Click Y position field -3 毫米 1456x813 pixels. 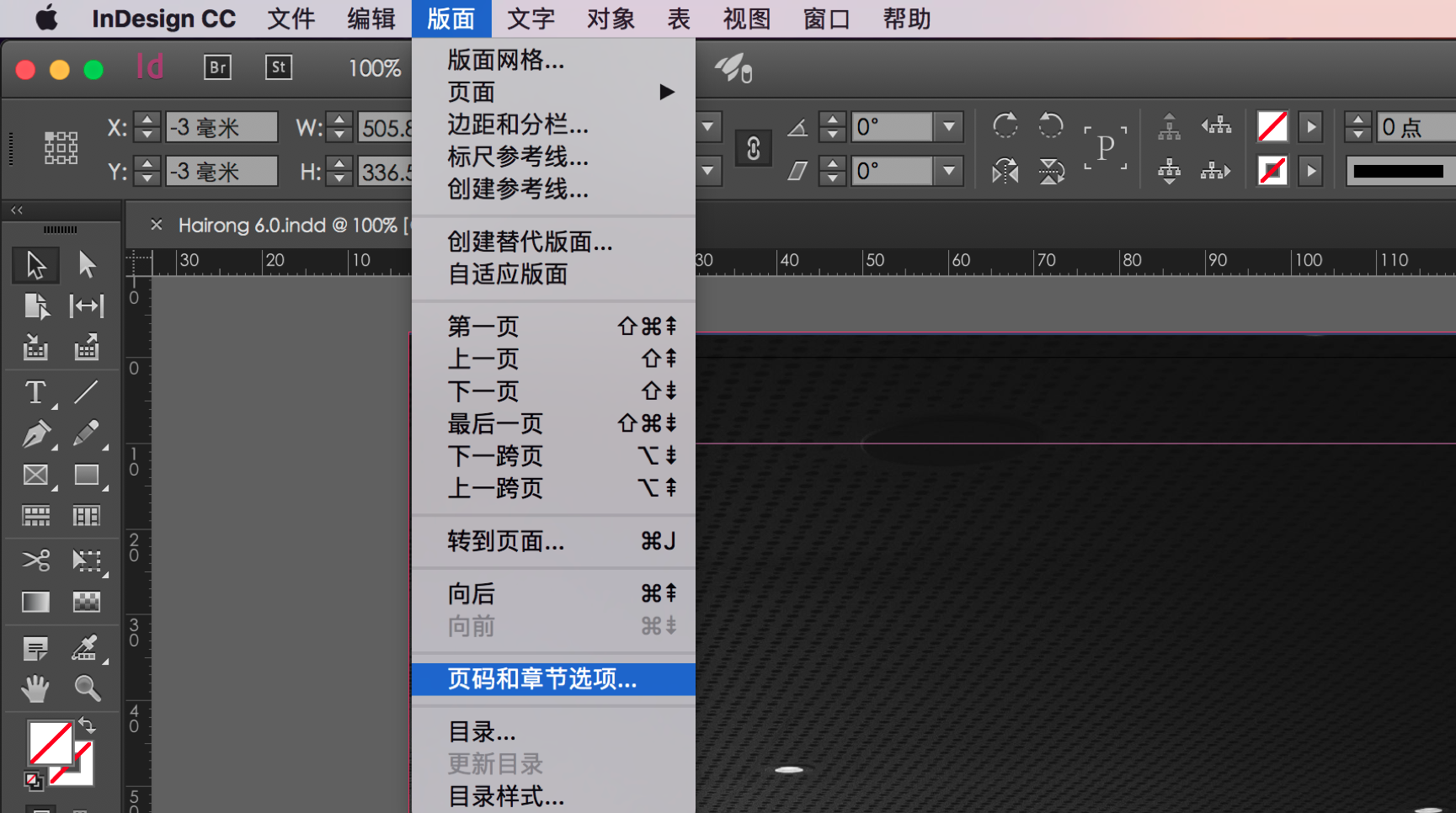[221, 172]
